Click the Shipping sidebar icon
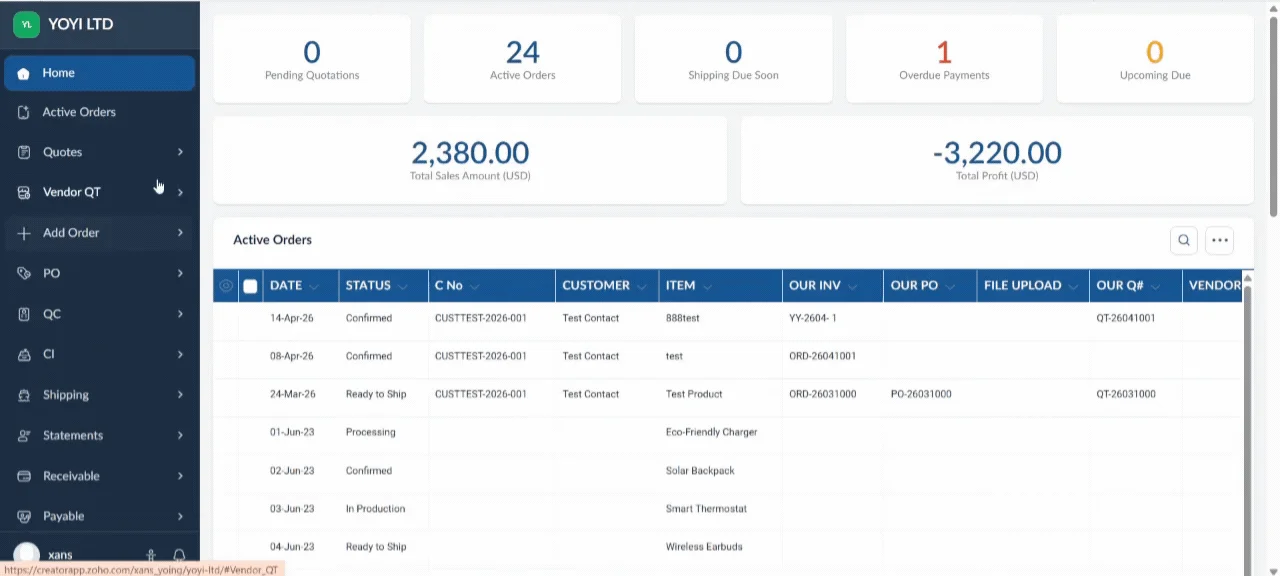 pyautogui.click(x=24, y=395)
